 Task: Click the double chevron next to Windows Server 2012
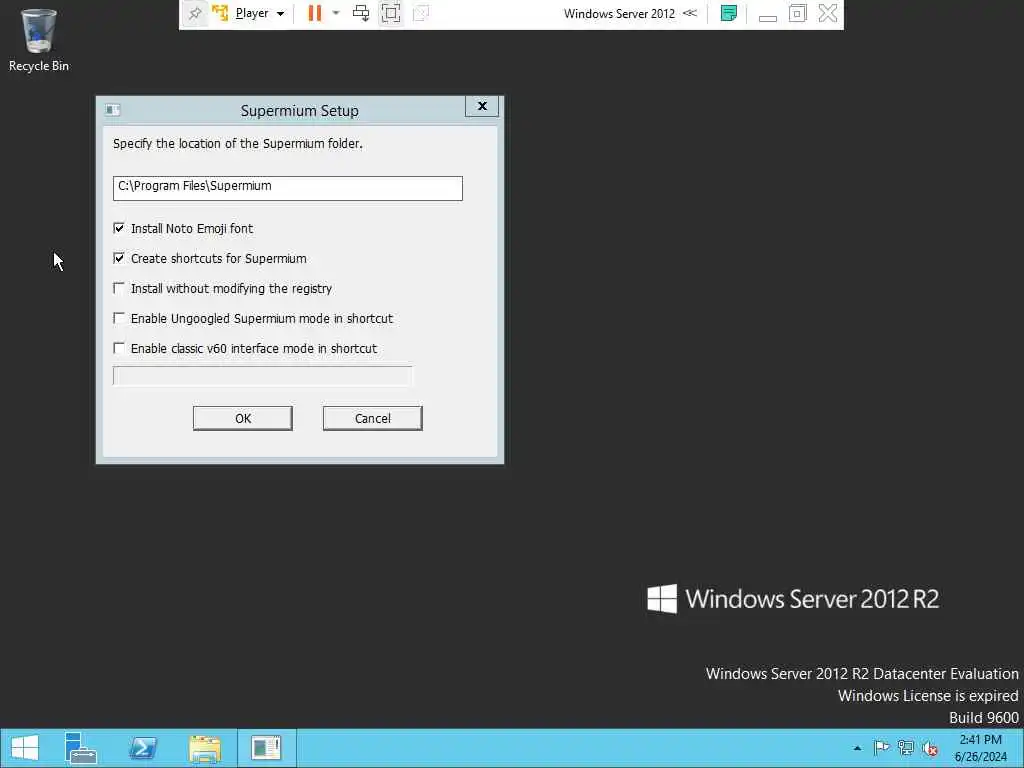tap(690, 13)
